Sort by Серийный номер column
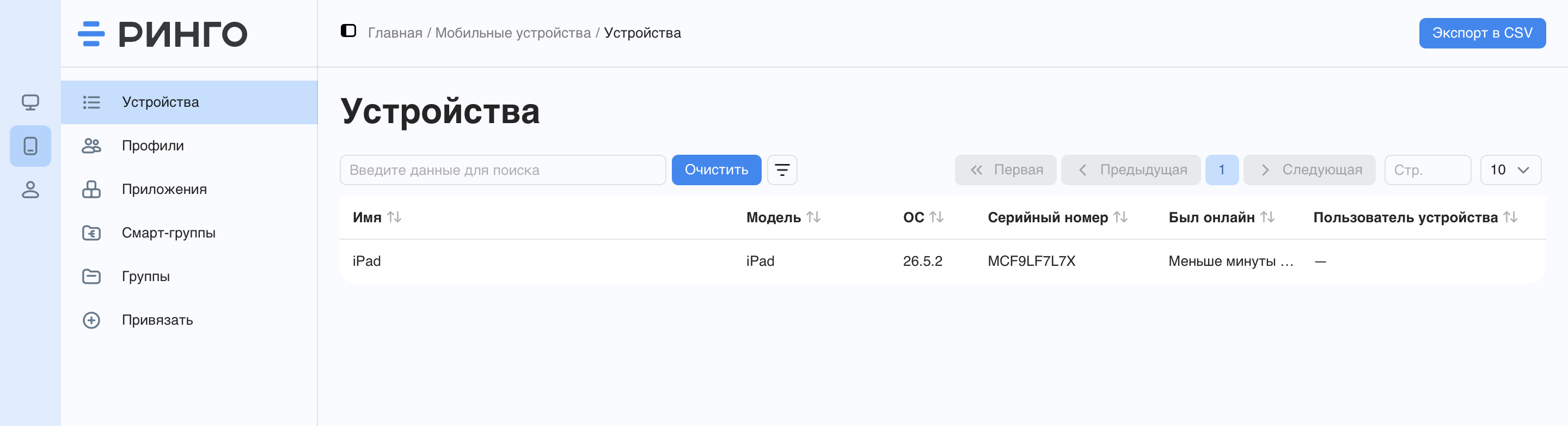The height and width of the screenshot is (426, 1568). [1120, 217]
